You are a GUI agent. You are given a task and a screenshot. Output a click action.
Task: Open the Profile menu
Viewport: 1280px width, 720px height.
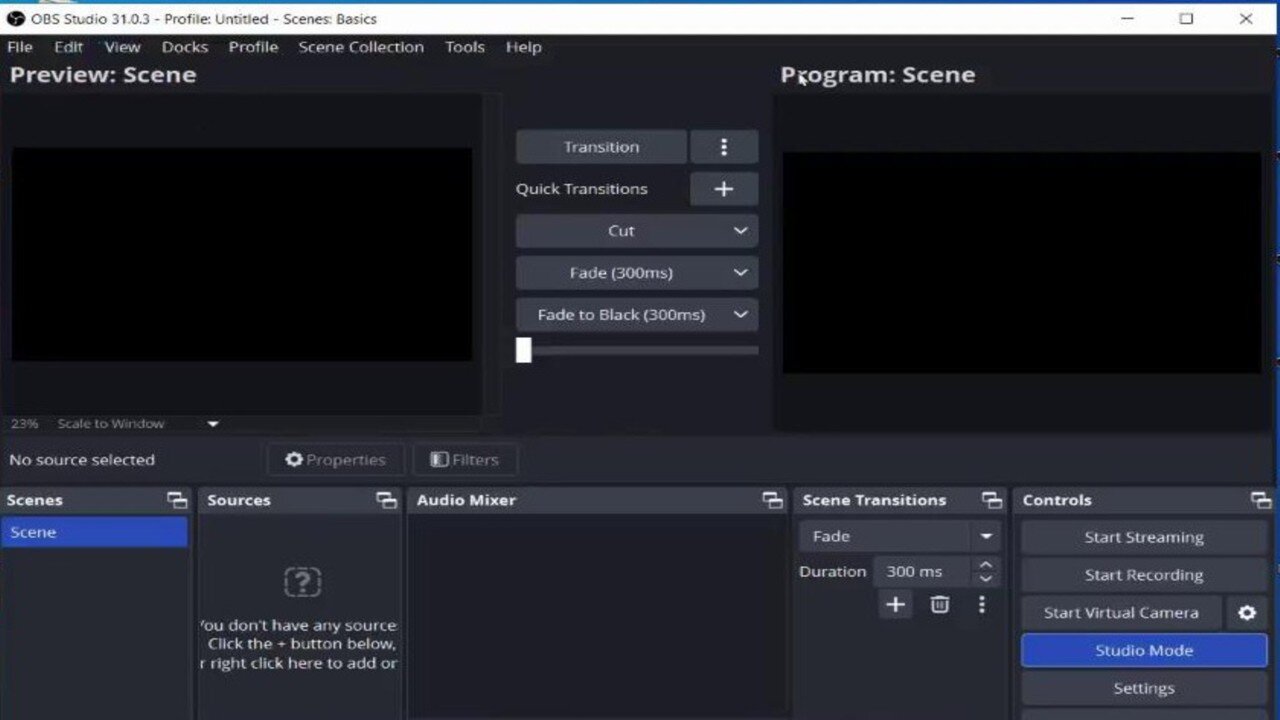253,47
